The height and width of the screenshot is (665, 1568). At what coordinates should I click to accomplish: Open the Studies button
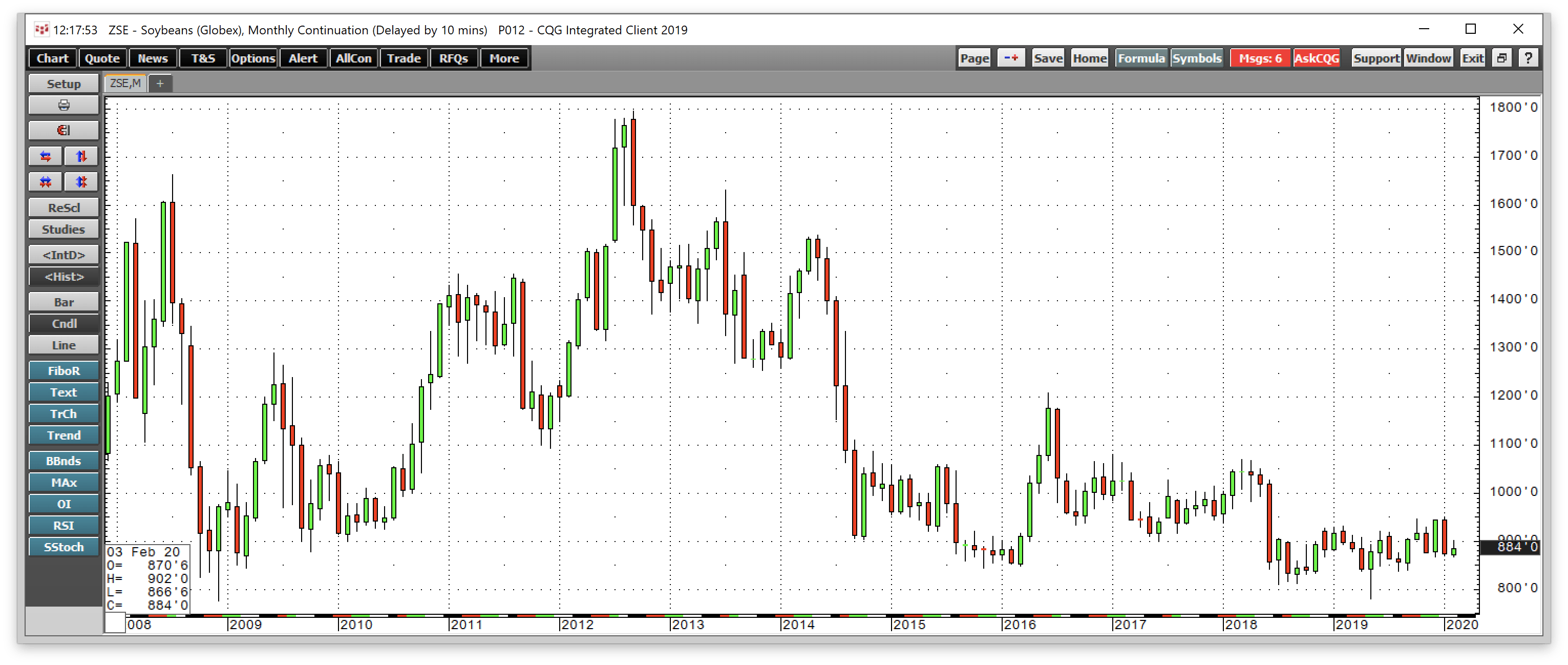(x=63, y=230)
